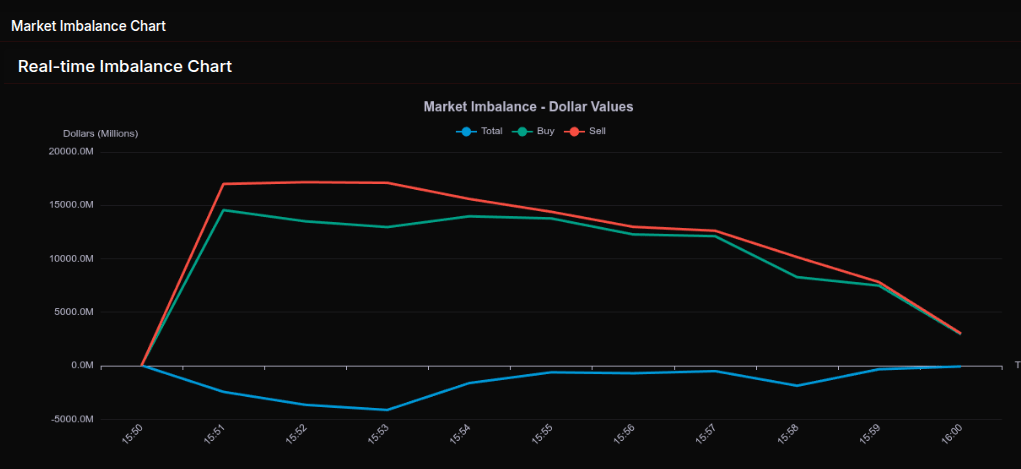Click the 10000.0M y-axis label
This screenshot has height=469, width=1021.
click(x=72, y=259)
